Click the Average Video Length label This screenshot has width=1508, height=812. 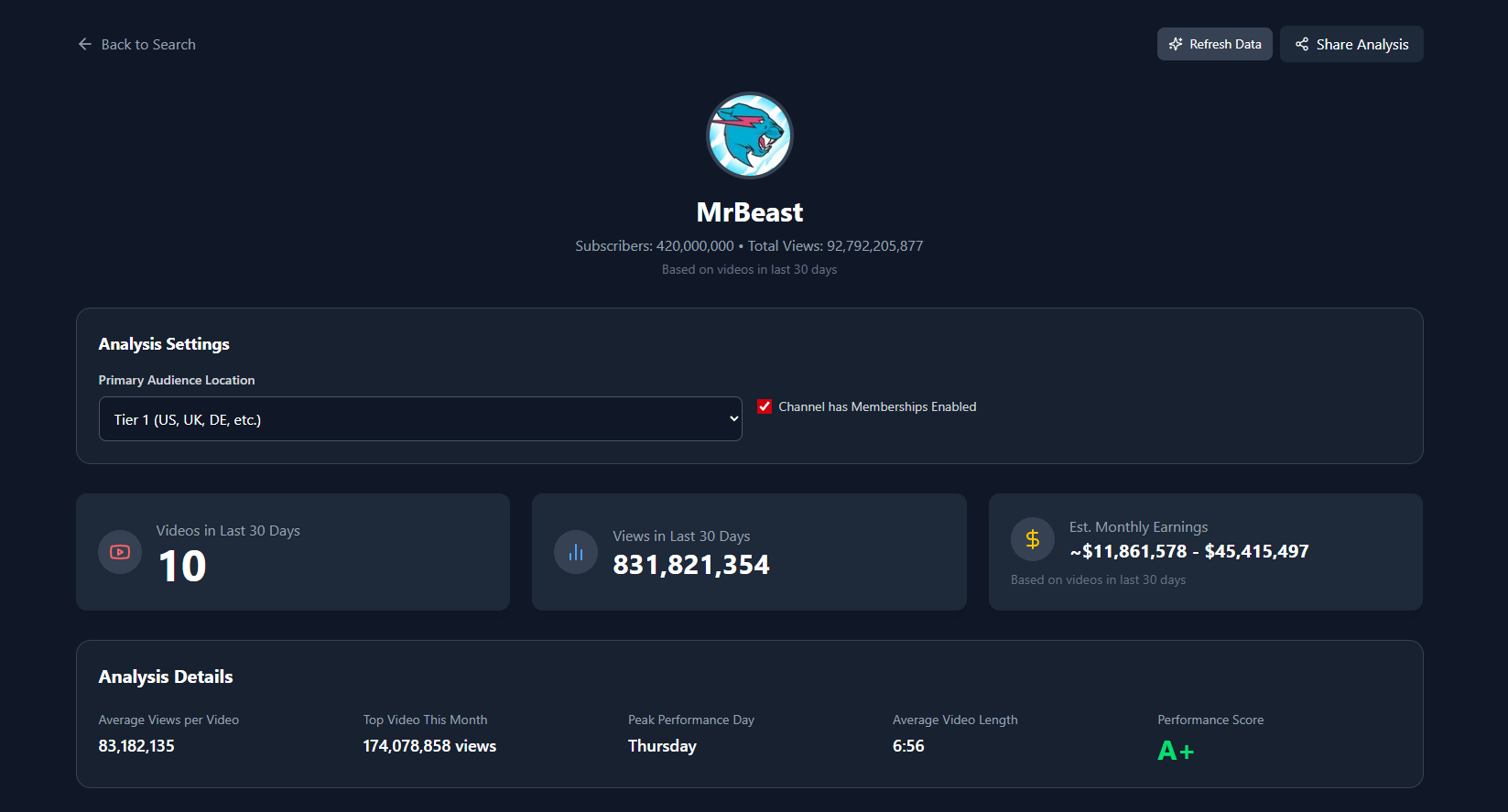coord(955,720)
